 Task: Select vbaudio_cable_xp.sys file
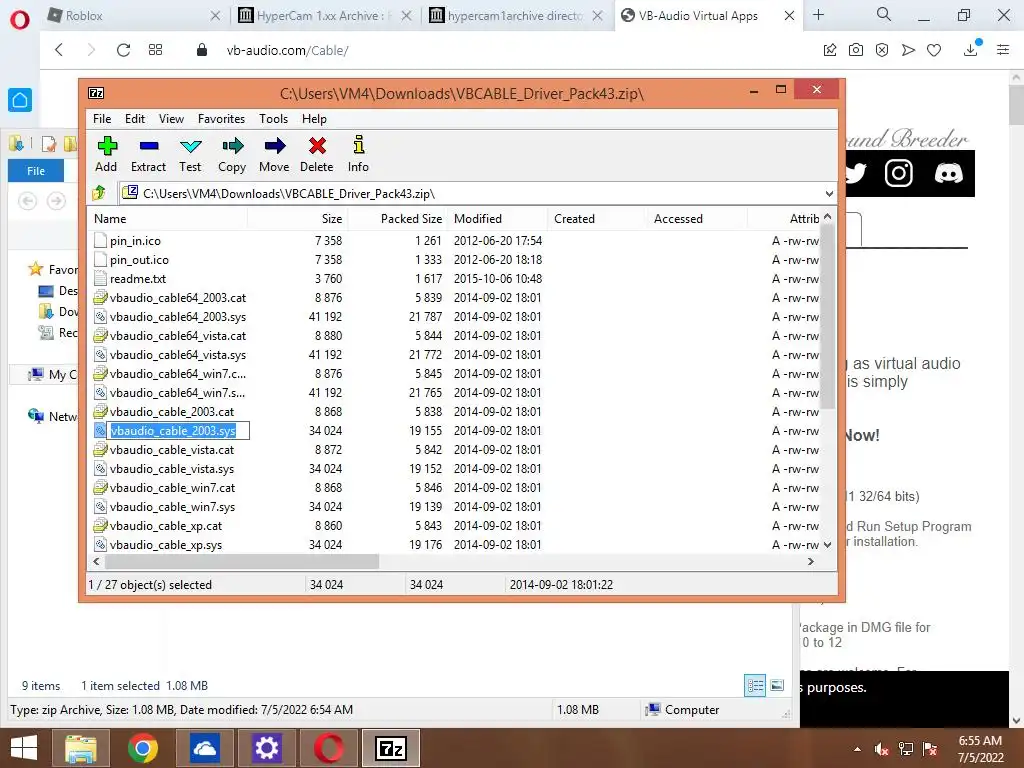click(166, 545)
